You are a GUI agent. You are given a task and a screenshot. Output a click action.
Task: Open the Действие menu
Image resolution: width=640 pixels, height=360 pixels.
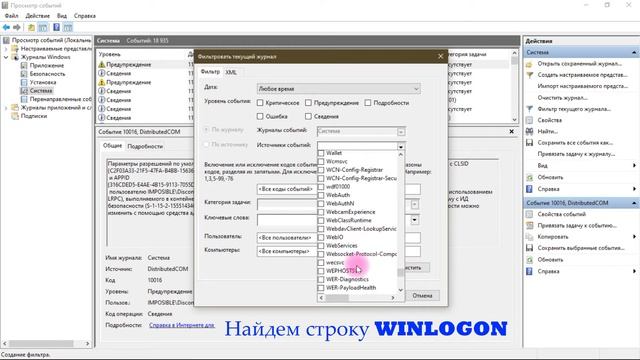(38, 16)
